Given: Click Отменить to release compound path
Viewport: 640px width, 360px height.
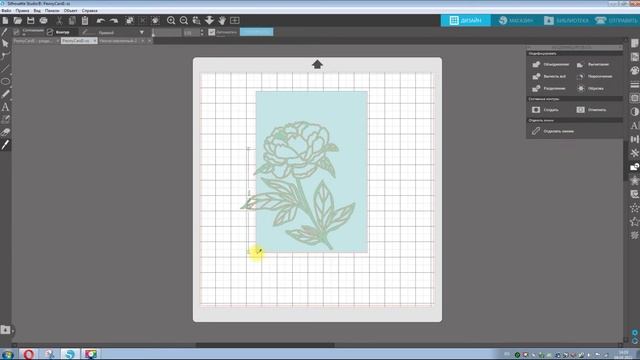Looking at the screenshot, I should [591, 110].
